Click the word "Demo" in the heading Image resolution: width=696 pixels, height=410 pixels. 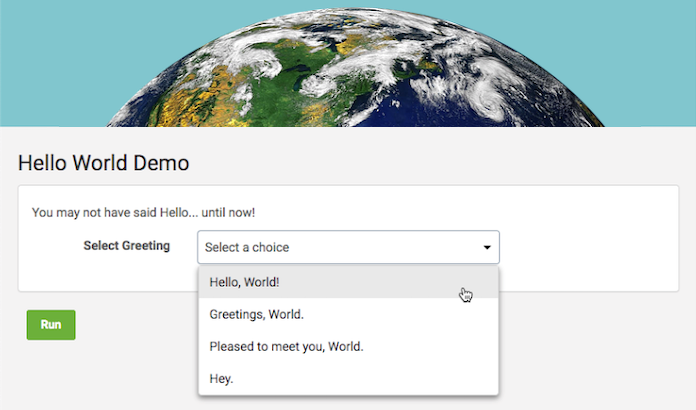(x=163, y=162)
